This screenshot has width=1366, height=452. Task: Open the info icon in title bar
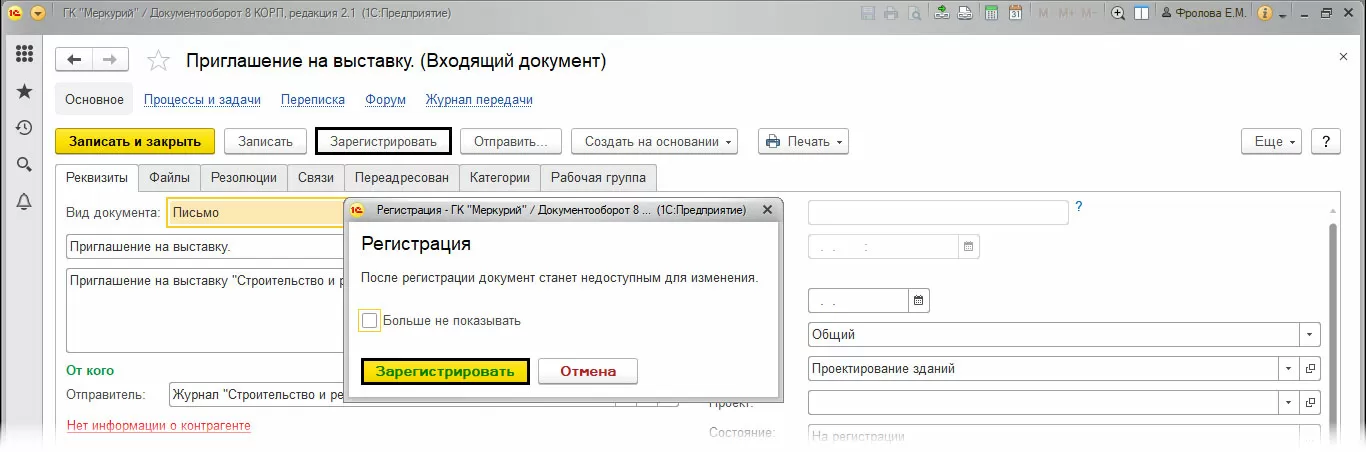coord(1264,14)
